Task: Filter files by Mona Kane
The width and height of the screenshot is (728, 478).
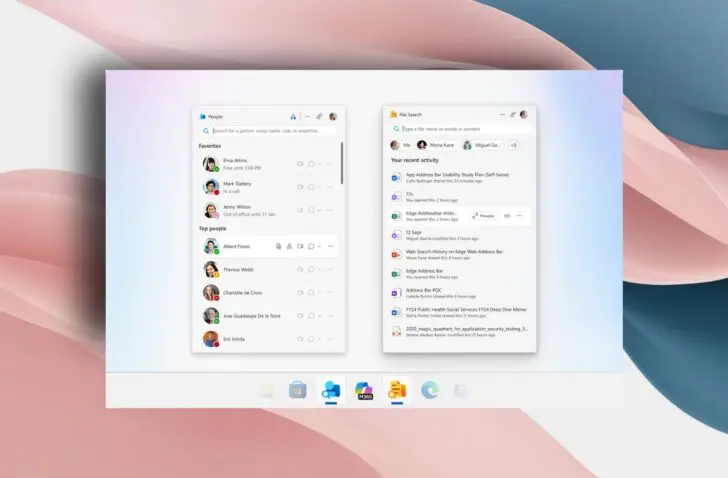Action: (x=436, y=145)
